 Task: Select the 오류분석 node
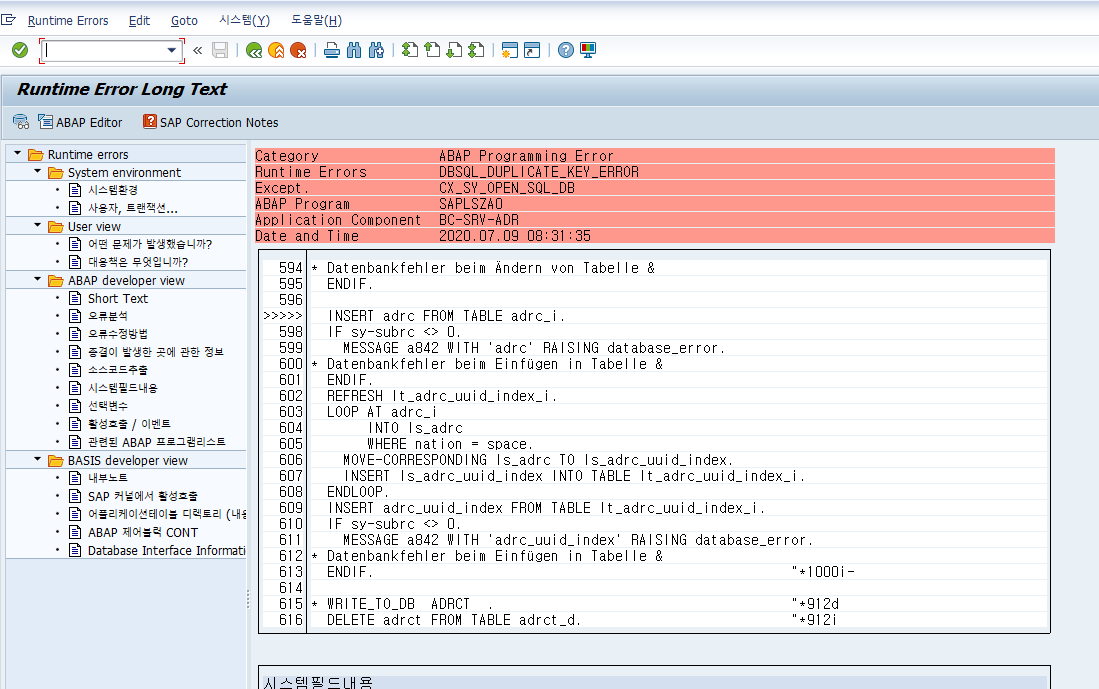coord(107,316)
